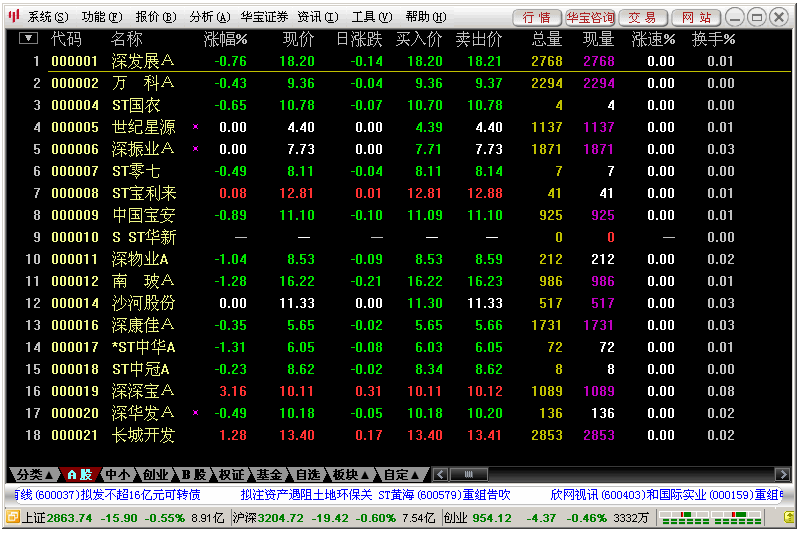Click the horizontal scrollbar thumb
800x533 pixels.
pyautogui.click(x=468, y=475)
